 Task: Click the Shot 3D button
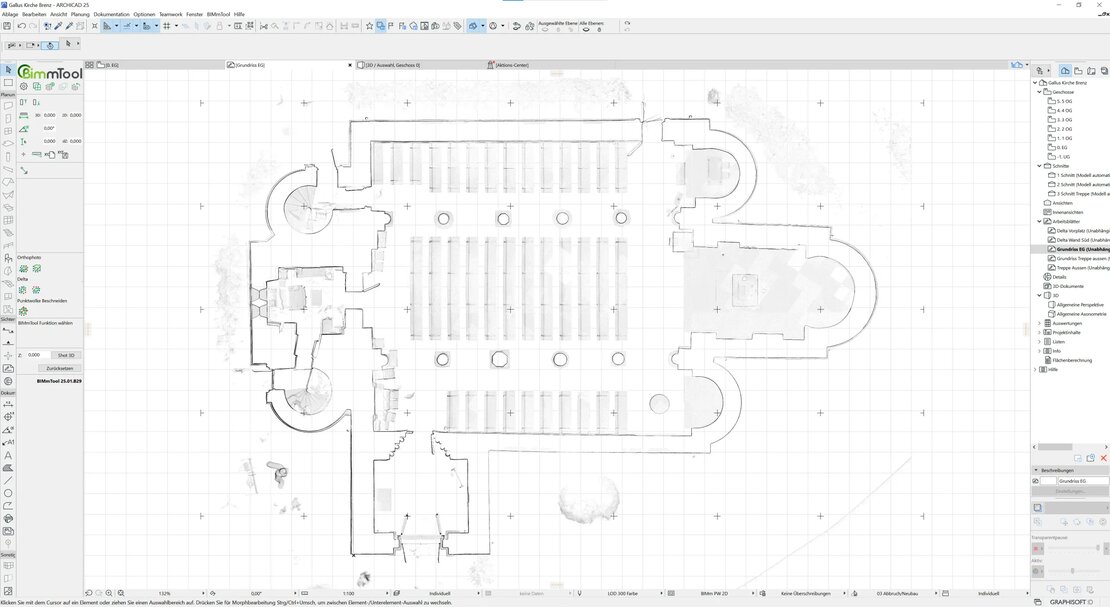click(x=66, y=355)
